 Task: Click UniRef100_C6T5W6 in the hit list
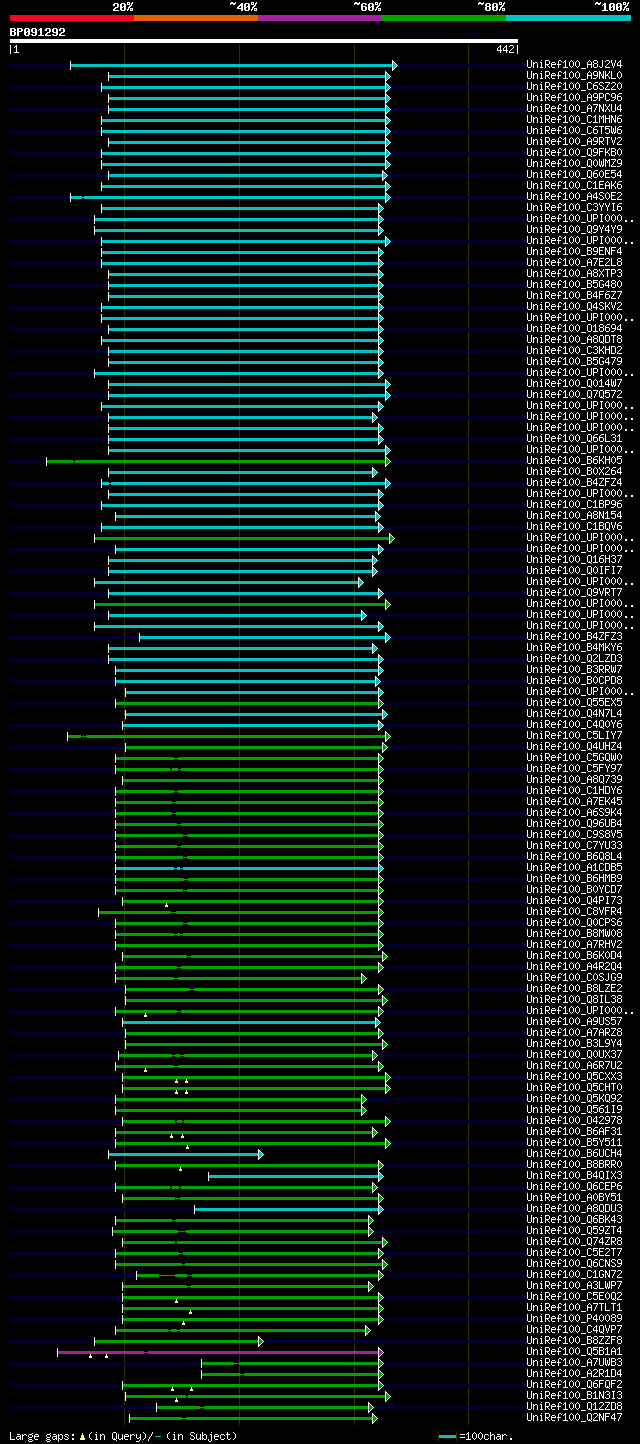click(x=574, y=130)
